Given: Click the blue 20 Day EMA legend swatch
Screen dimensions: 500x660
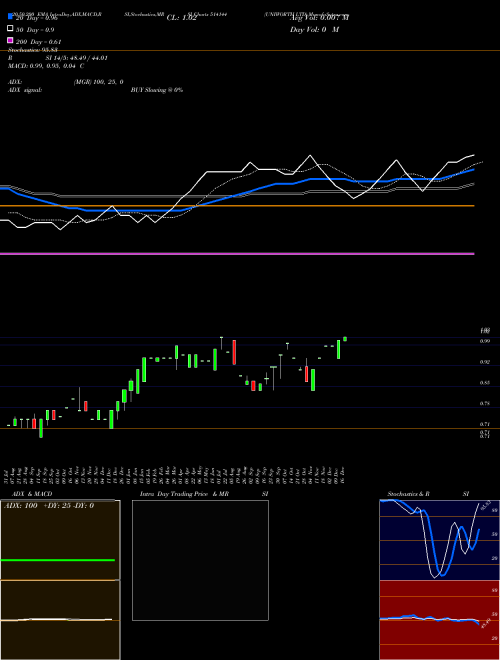Looking at the screenshot, I should (x=11, y=17).
